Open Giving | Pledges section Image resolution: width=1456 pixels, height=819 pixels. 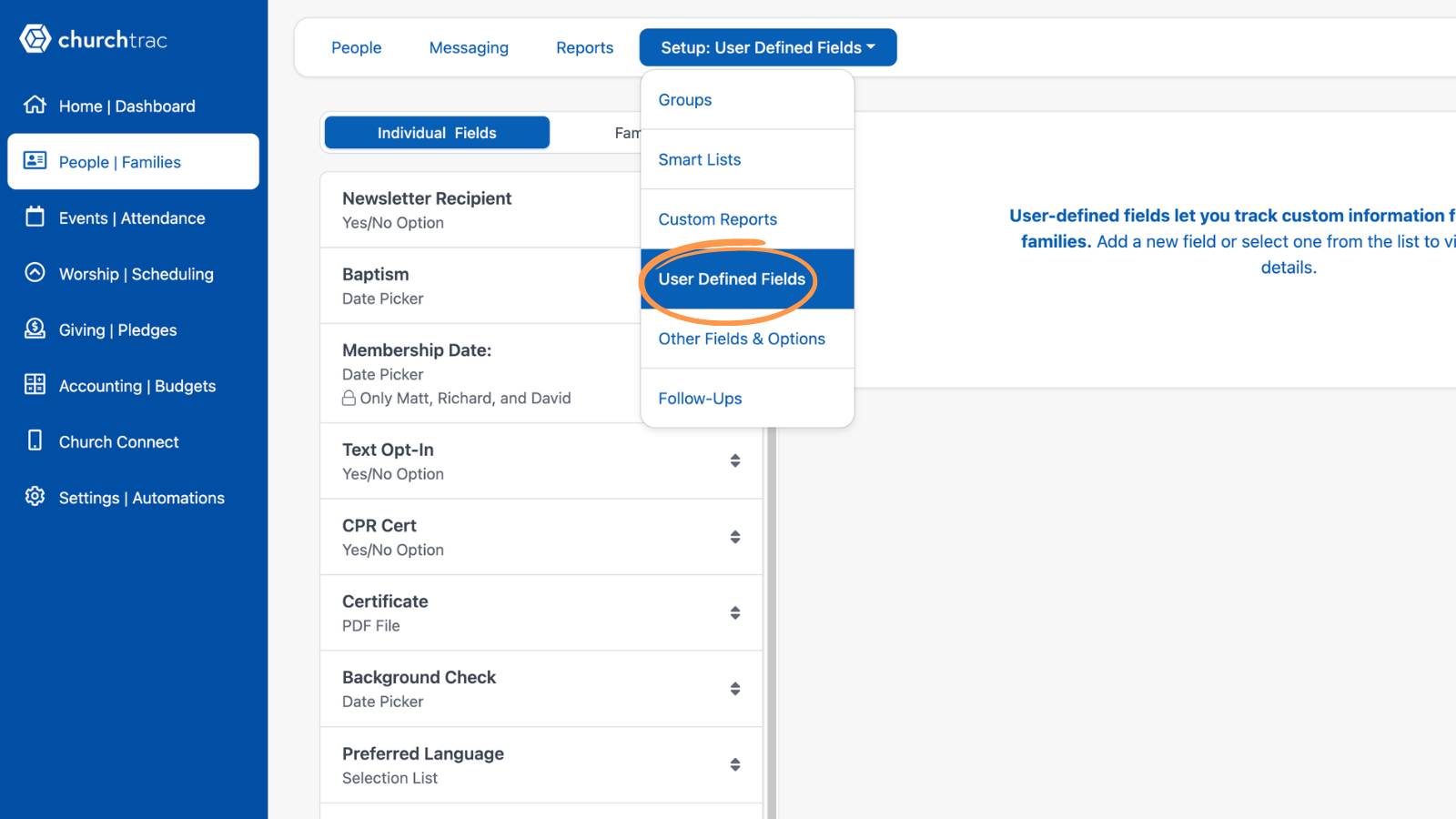pos(133,329)
